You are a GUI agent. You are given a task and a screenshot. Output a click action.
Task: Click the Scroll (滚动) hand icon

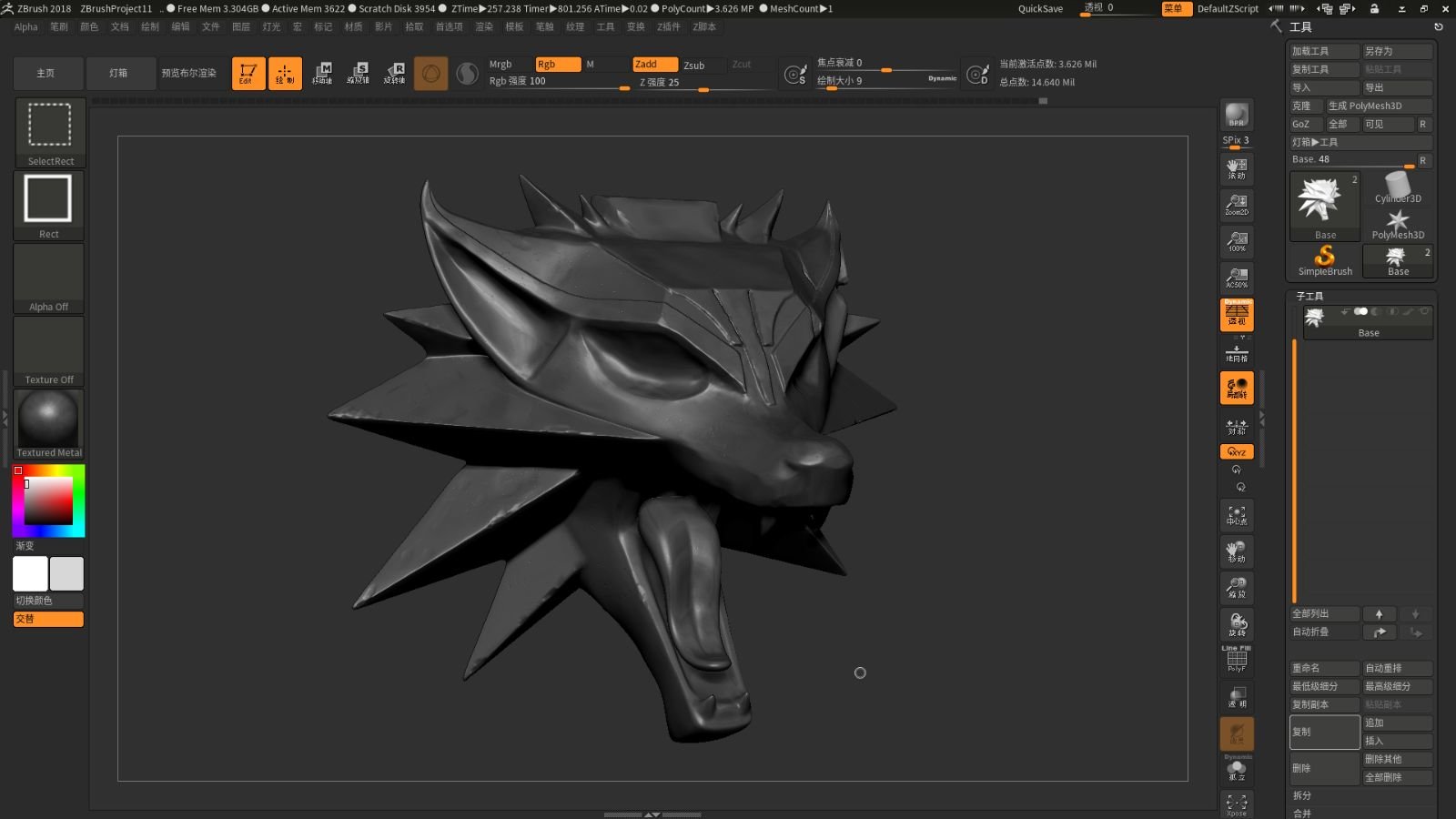(1237, 168)
